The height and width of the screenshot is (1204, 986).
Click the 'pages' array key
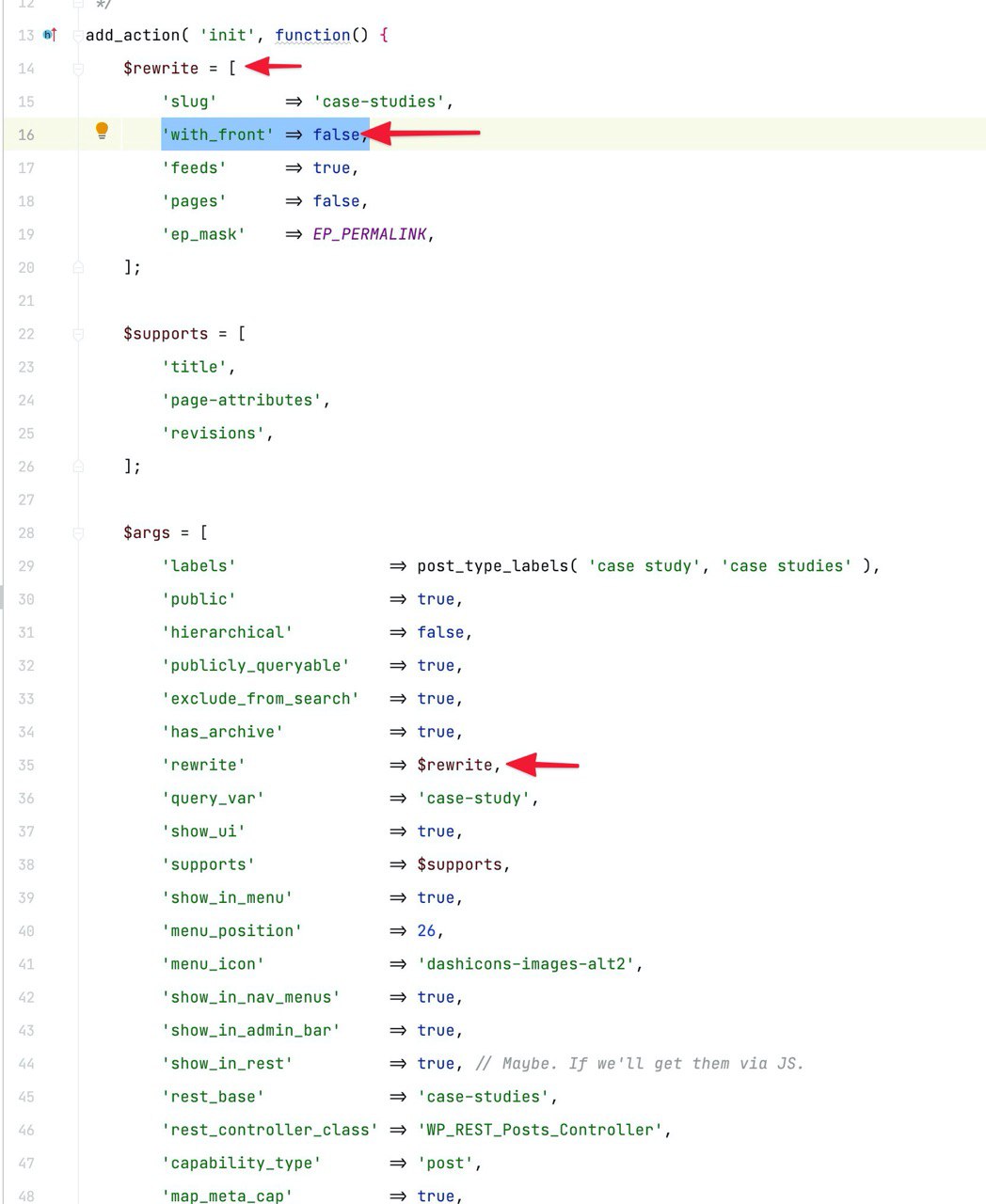[x=194, y=201]
